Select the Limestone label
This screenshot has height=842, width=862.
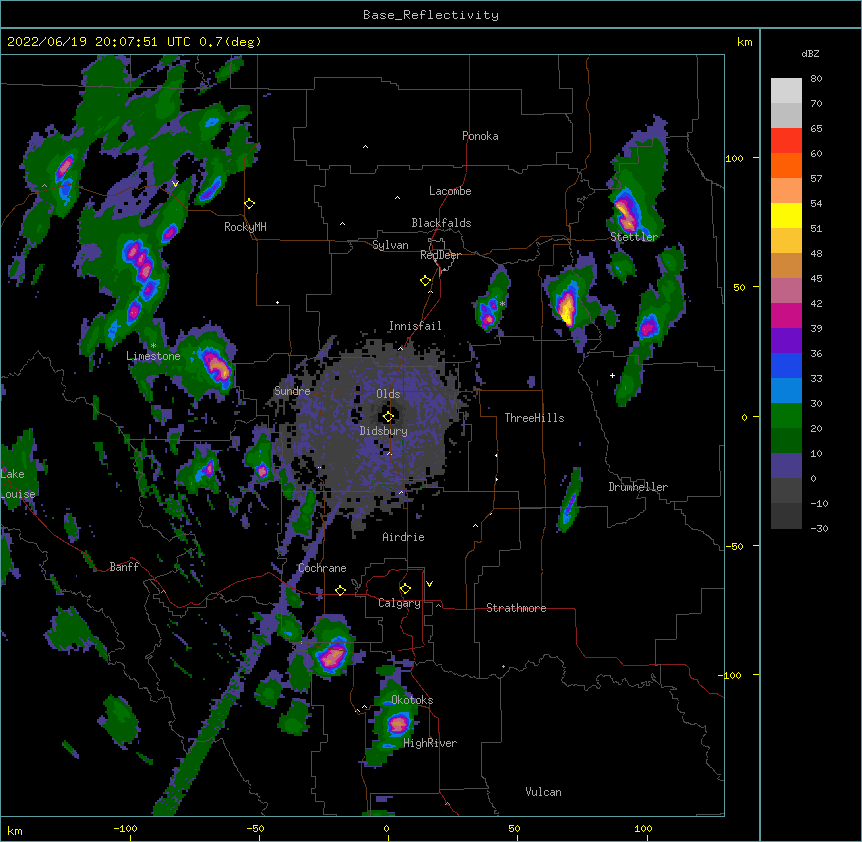click(x=153, y=356)
